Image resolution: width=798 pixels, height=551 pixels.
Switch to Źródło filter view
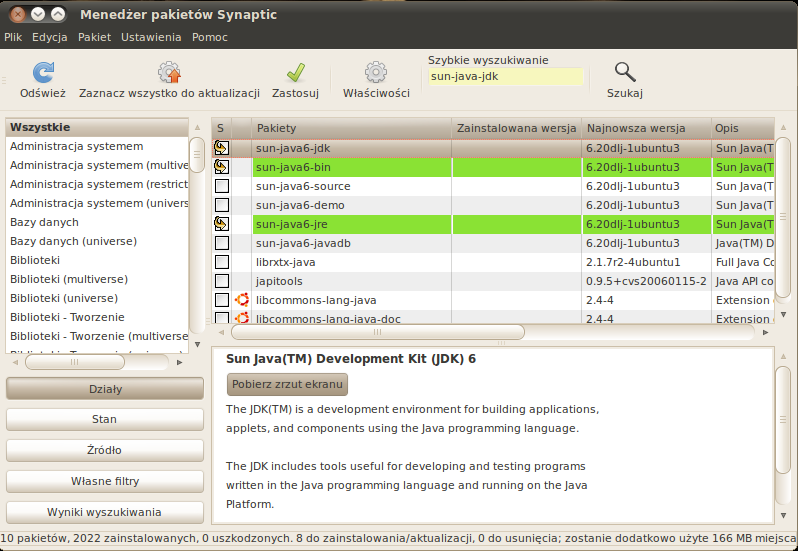click(x=105, y=450)
